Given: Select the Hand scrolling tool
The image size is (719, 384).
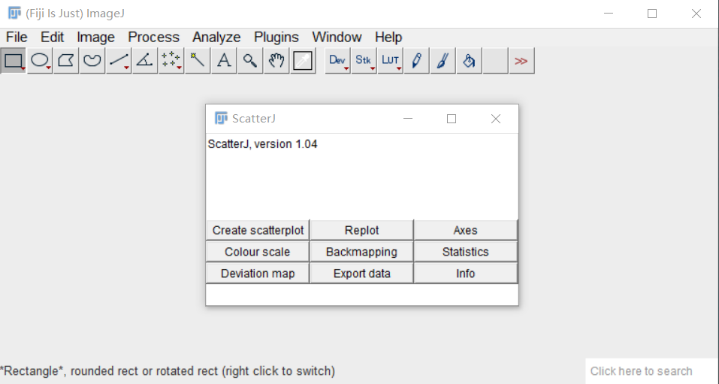Looking at the screenshot, I should pyautogui.click(x=277, y=61).
